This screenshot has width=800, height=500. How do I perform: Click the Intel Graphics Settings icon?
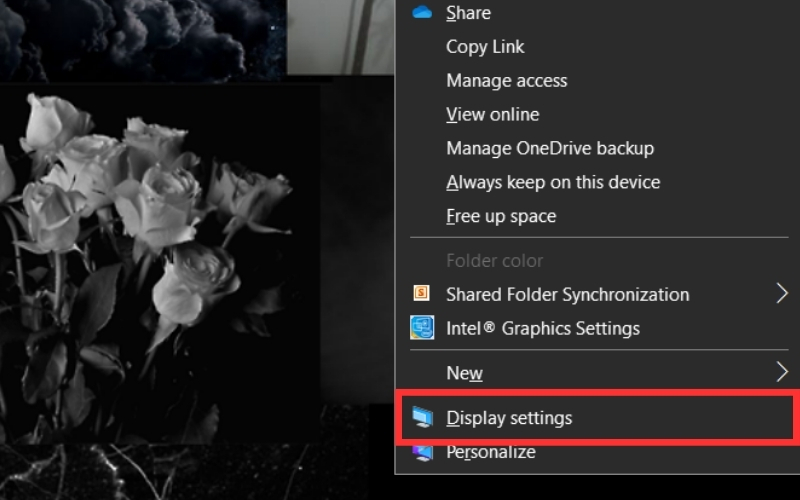422,328
